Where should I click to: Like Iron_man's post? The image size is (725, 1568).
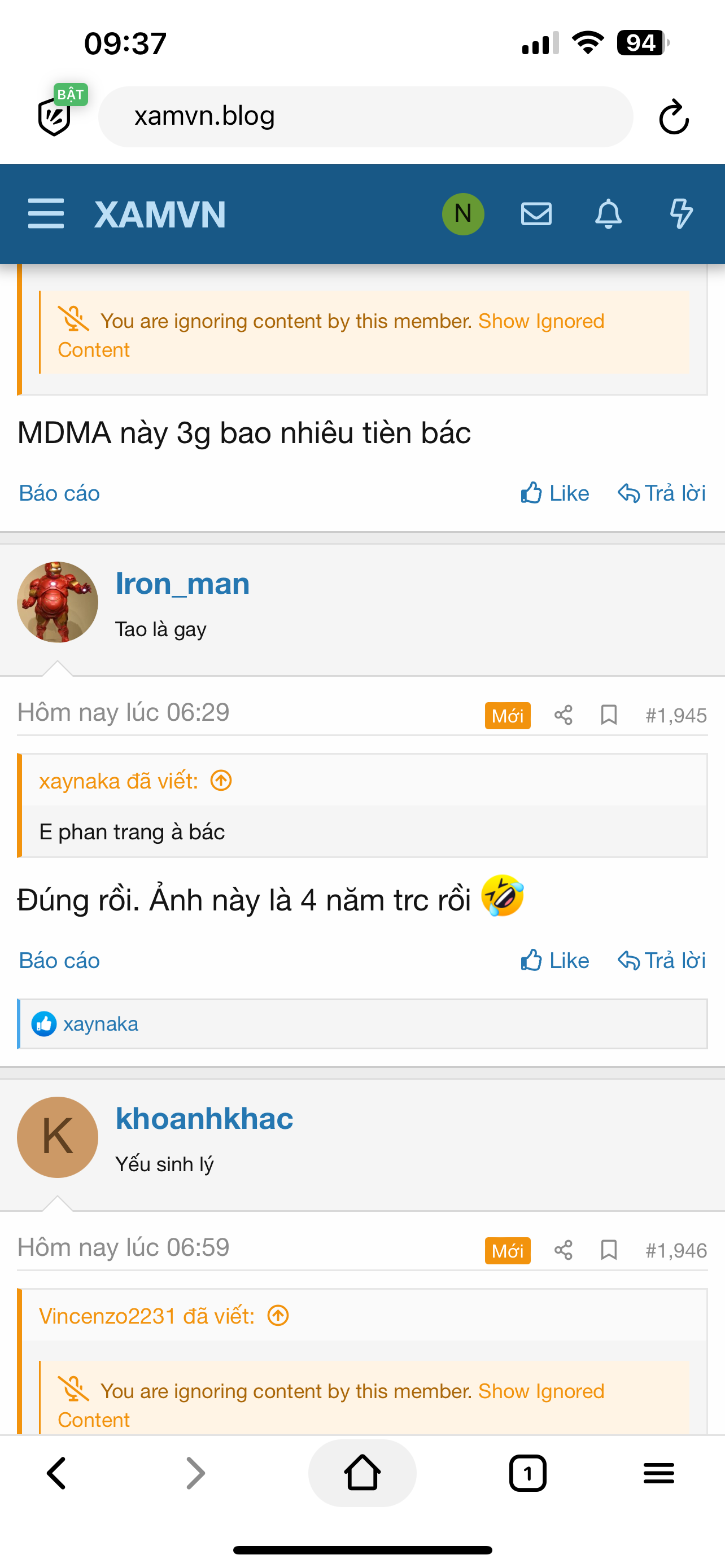[x=554, y=961]
